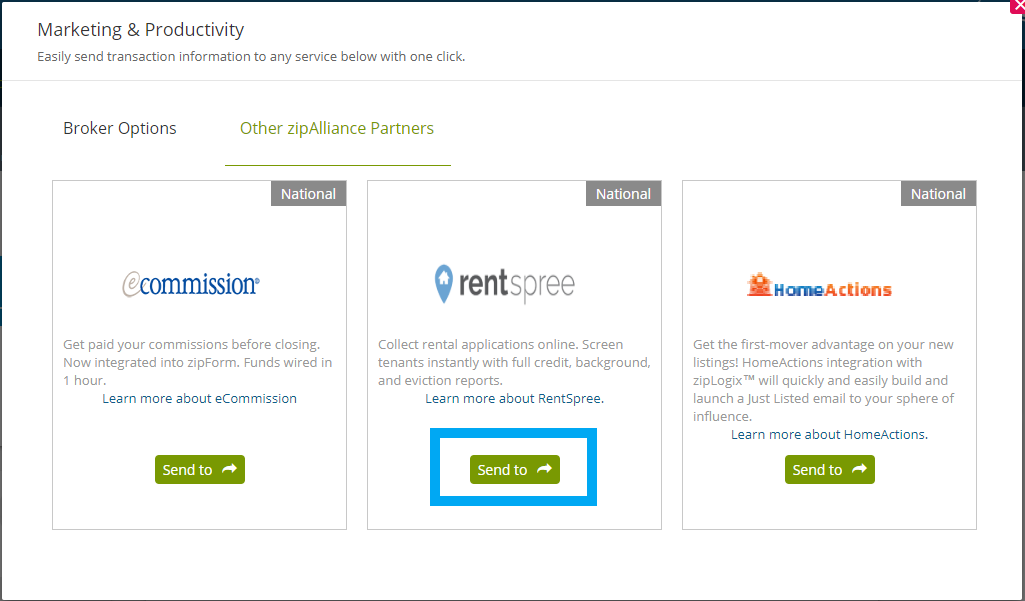Viewport: 1025px width, 601px height.
Task: Click the RentSpree logo image
Action: 505,284
